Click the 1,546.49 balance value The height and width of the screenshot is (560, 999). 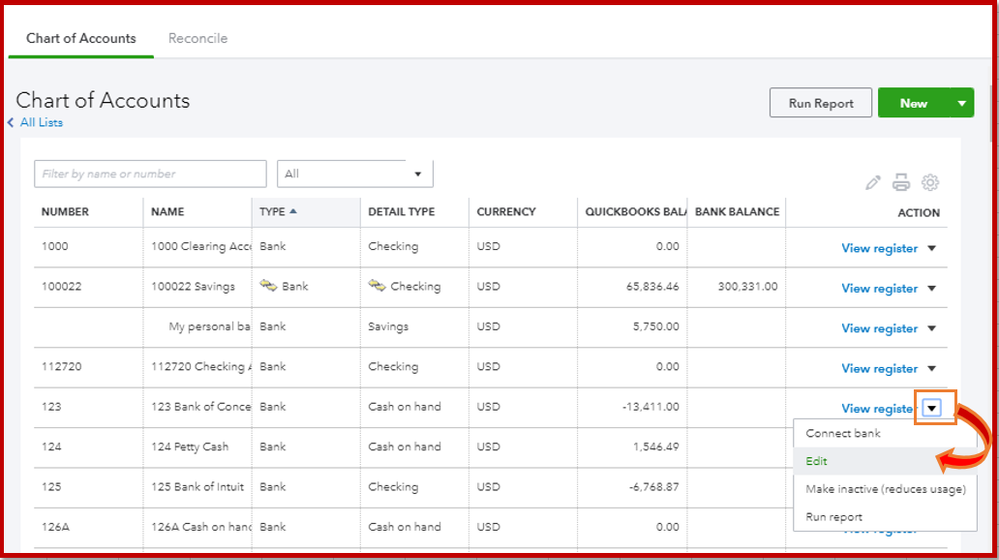[x=656, y=447]
